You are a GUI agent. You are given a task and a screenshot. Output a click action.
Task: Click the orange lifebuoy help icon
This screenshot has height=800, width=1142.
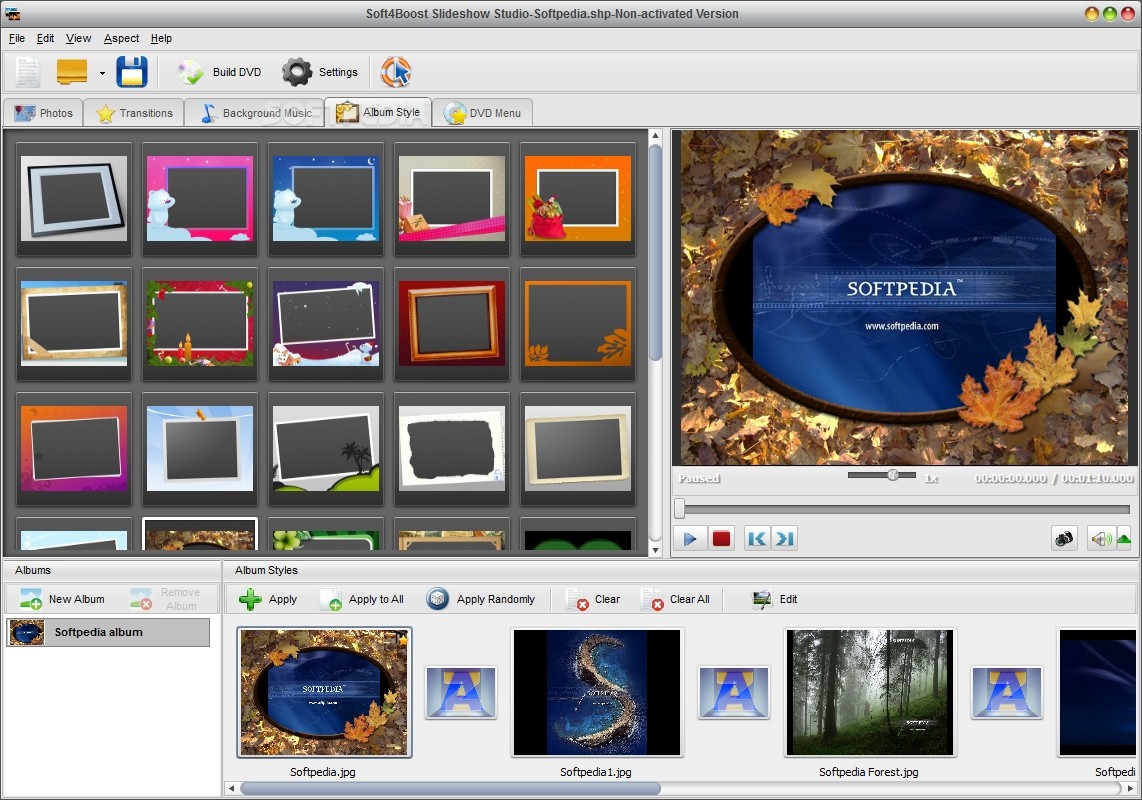coord(395,72)
